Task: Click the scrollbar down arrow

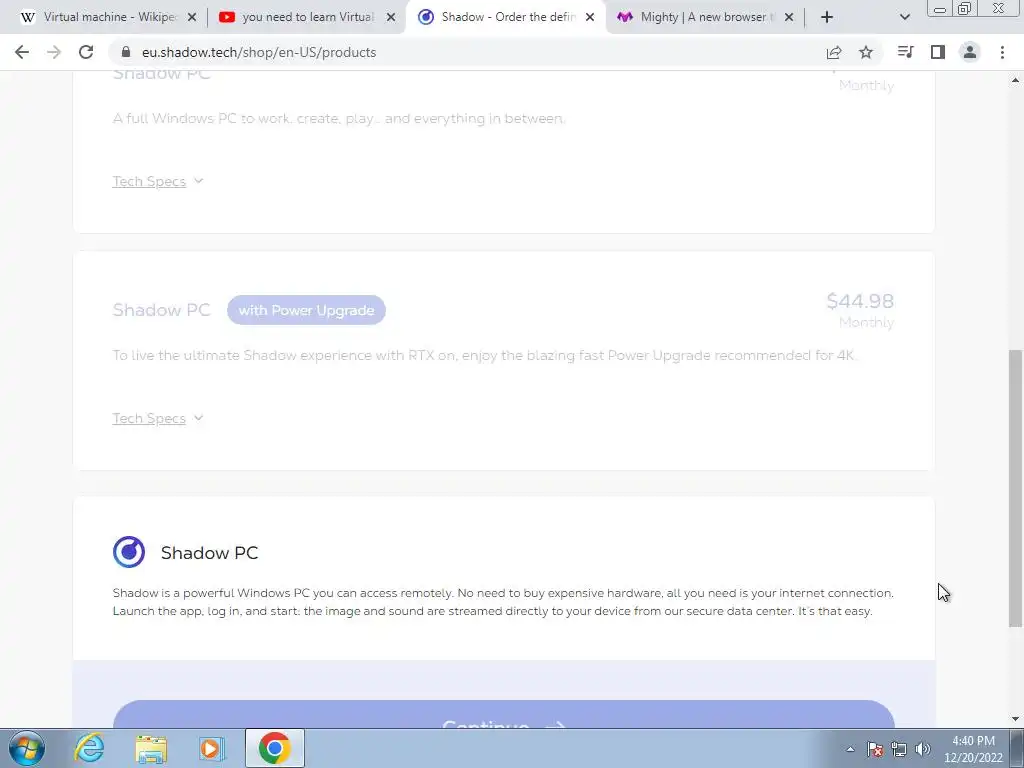Action: (1015, 719)
